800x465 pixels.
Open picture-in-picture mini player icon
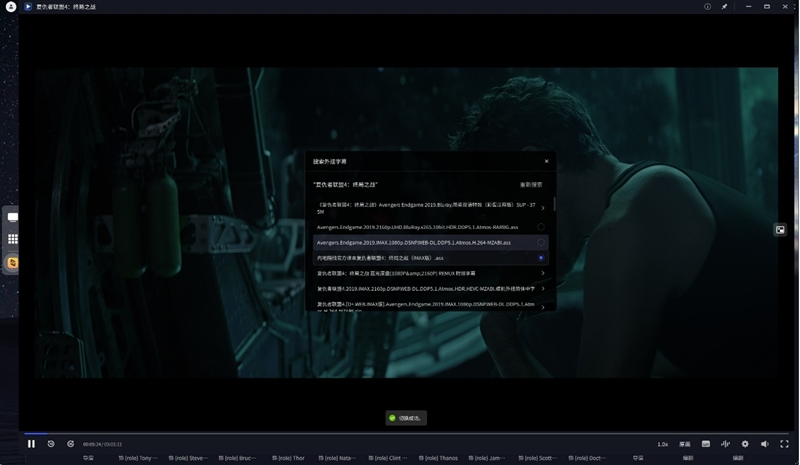click(780, 230)
